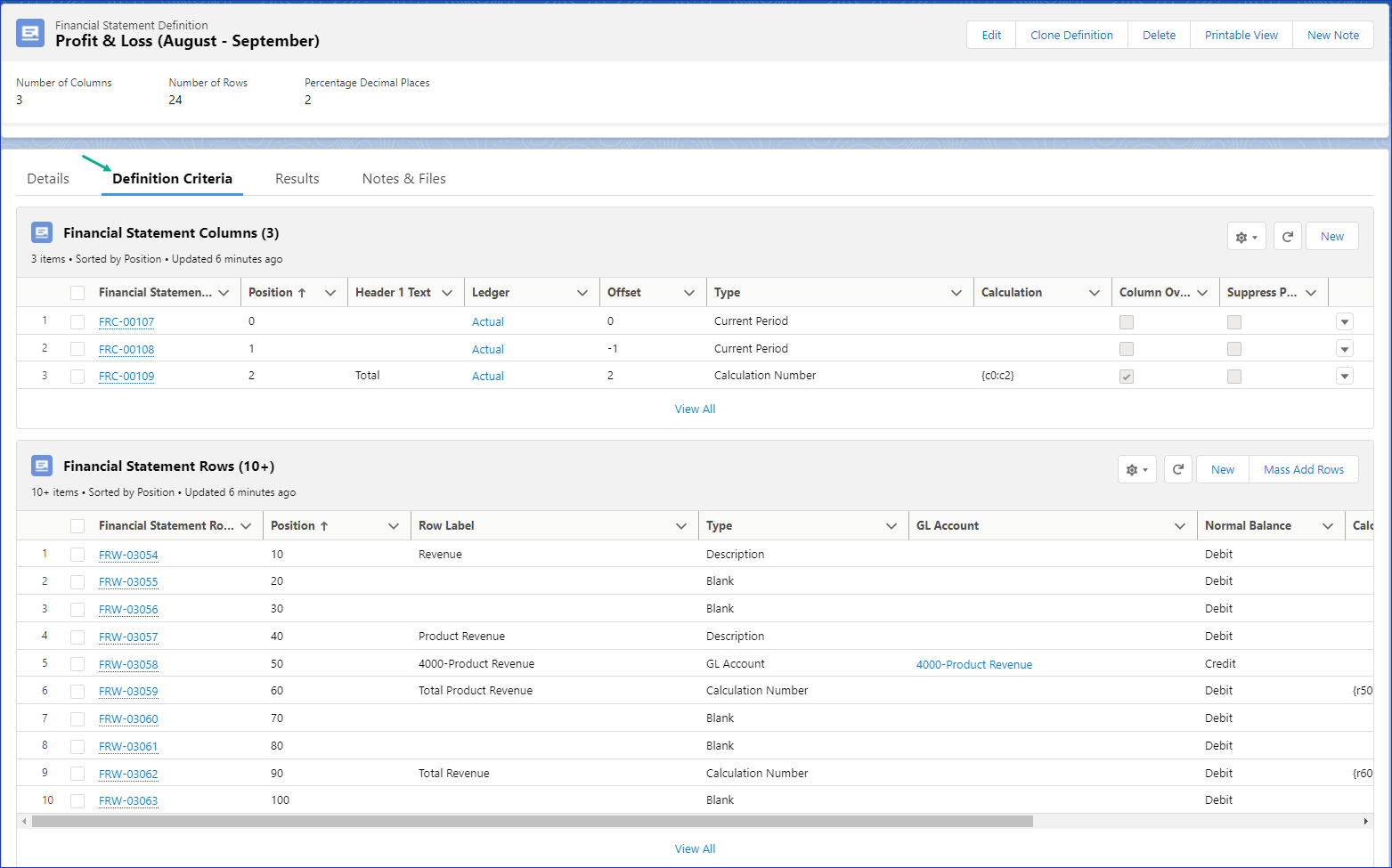
Task: Click the Financial Statement Columns section icon
Action: tap(42, 233)
